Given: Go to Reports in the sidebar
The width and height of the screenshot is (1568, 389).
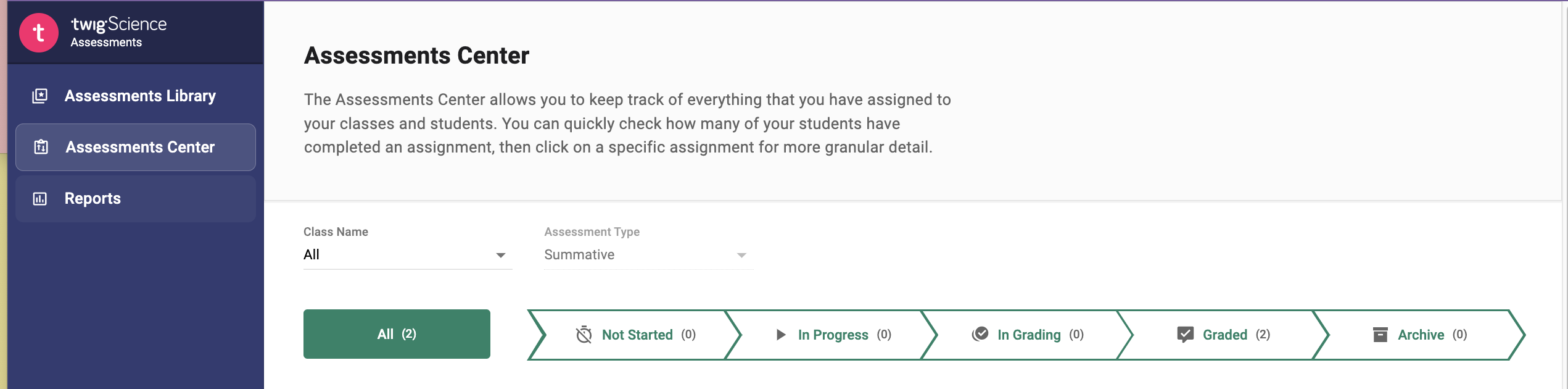Looking at the screenshot, I should (x=93, y=199).
